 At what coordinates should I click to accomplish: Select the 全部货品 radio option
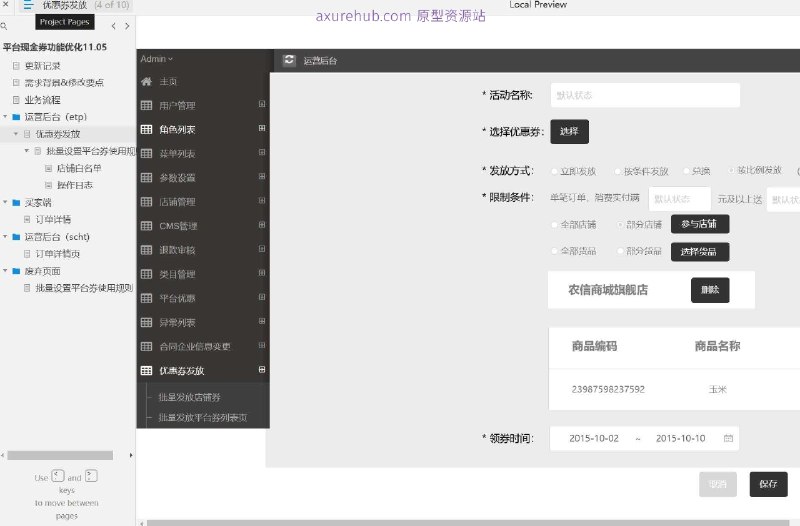pos(554,251)
